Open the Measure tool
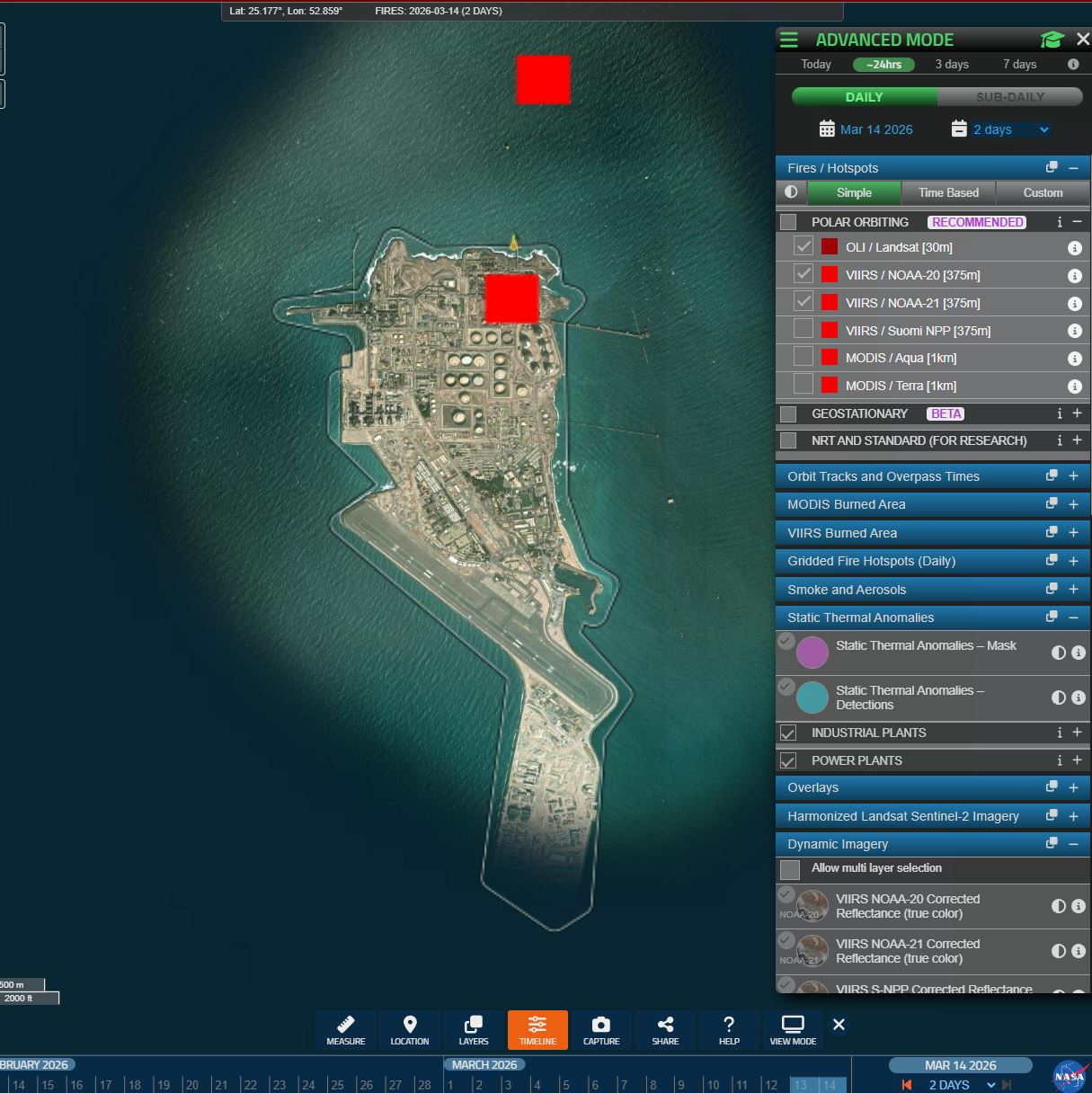The width and height of the screenshot is (1092, 1093). point(346,1030)
